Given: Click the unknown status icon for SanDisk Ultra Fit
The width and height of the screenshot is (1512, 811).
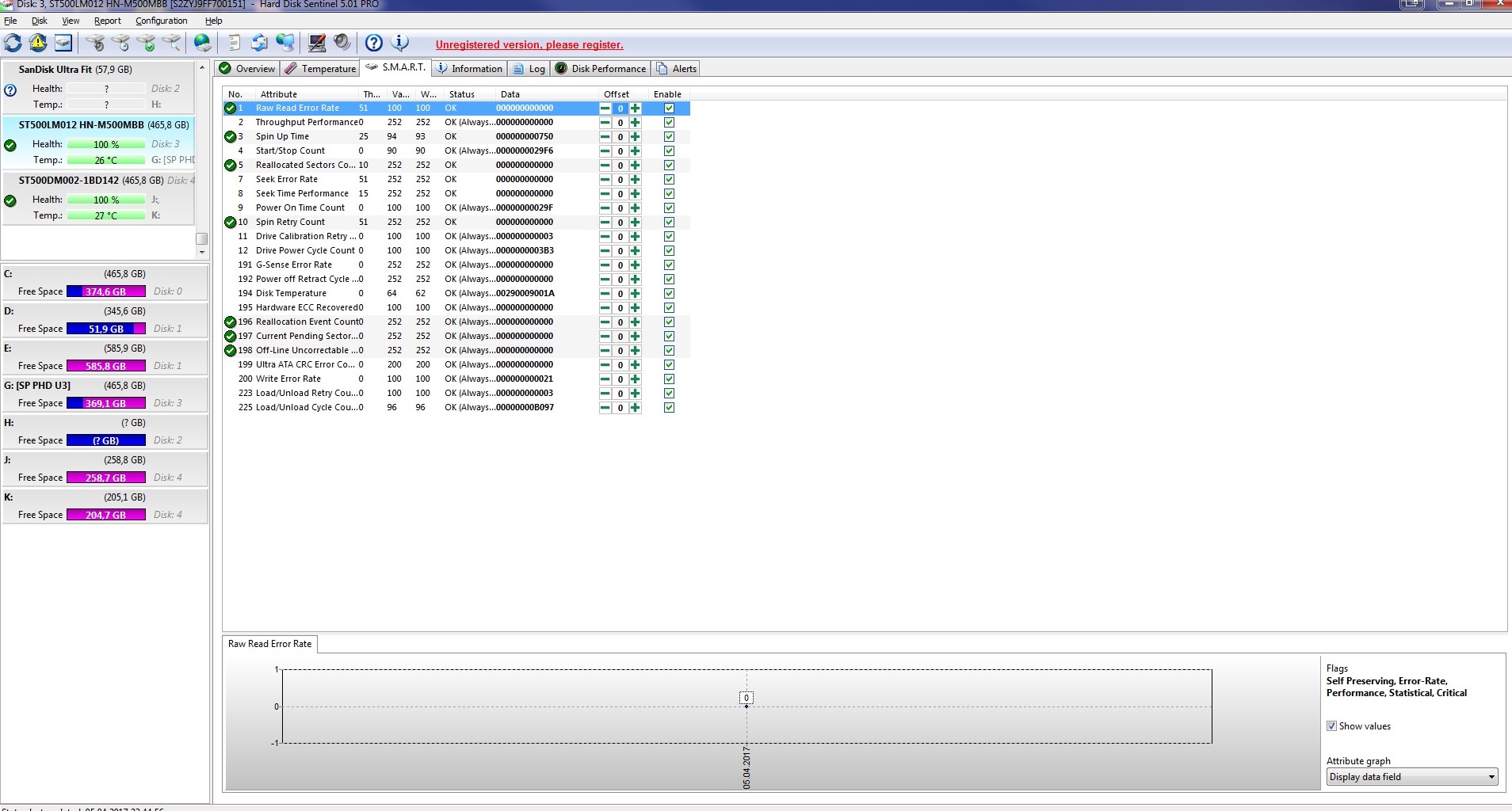Looking at the screenshot, I should tap(10, 90).
